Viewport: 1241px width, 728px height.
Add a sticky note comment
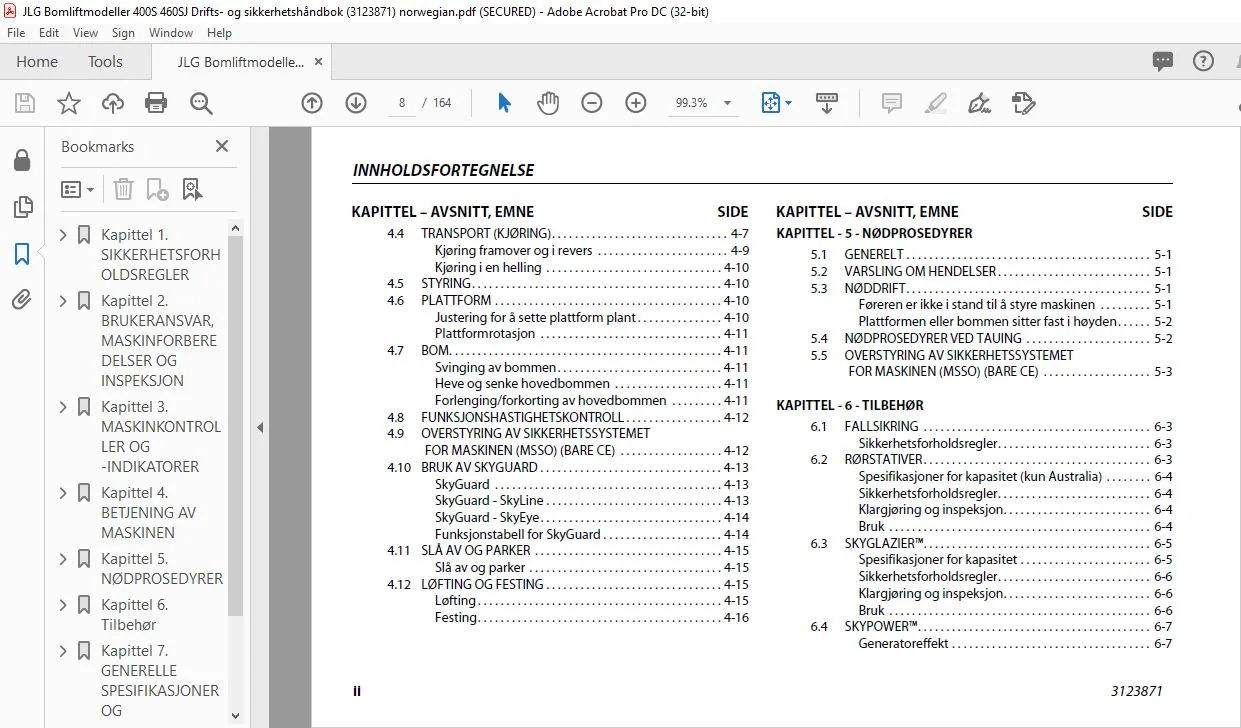(x=892, y=103)
